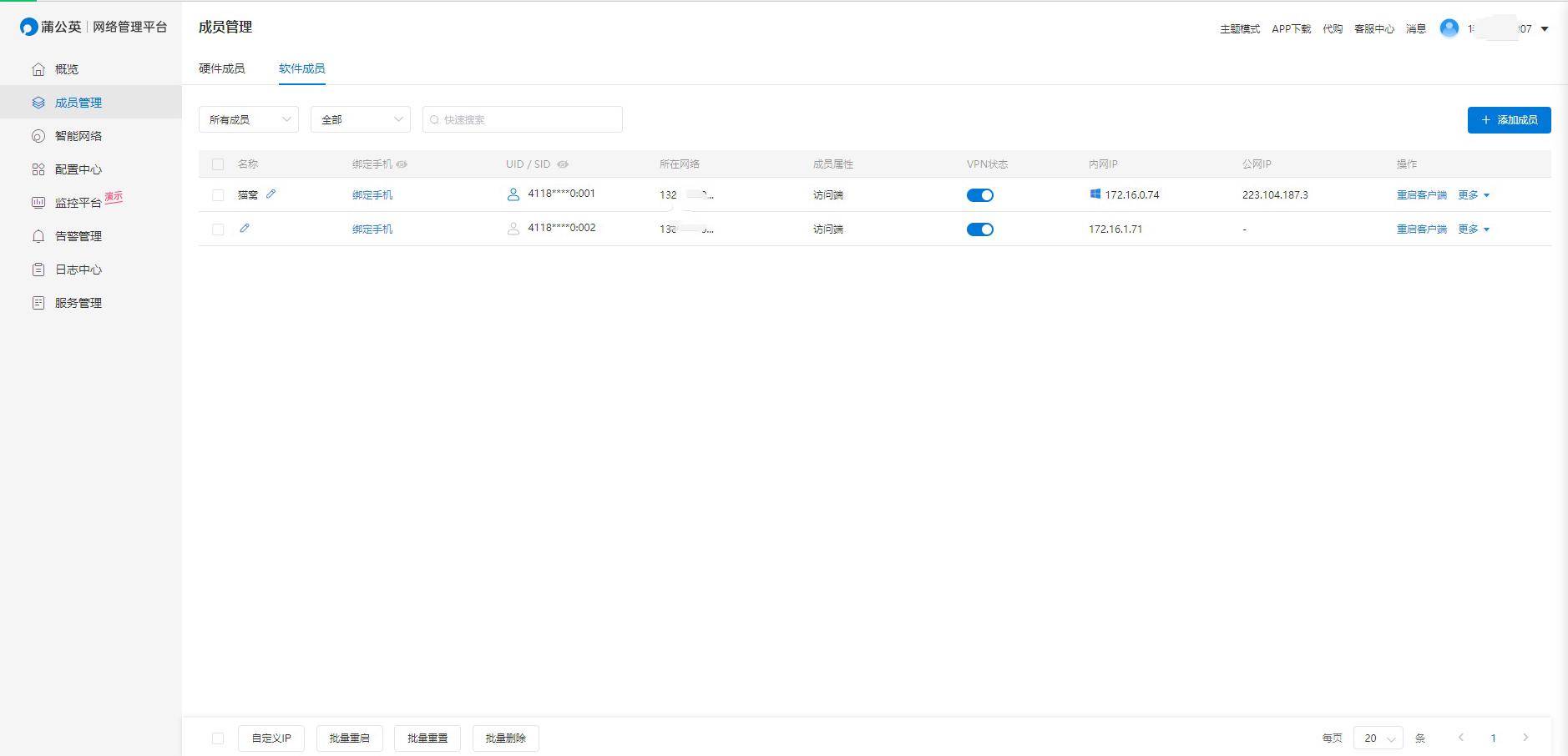Click 绑定手机 link for 猫窝
1568x756 pixels.
tap(372, 195)
